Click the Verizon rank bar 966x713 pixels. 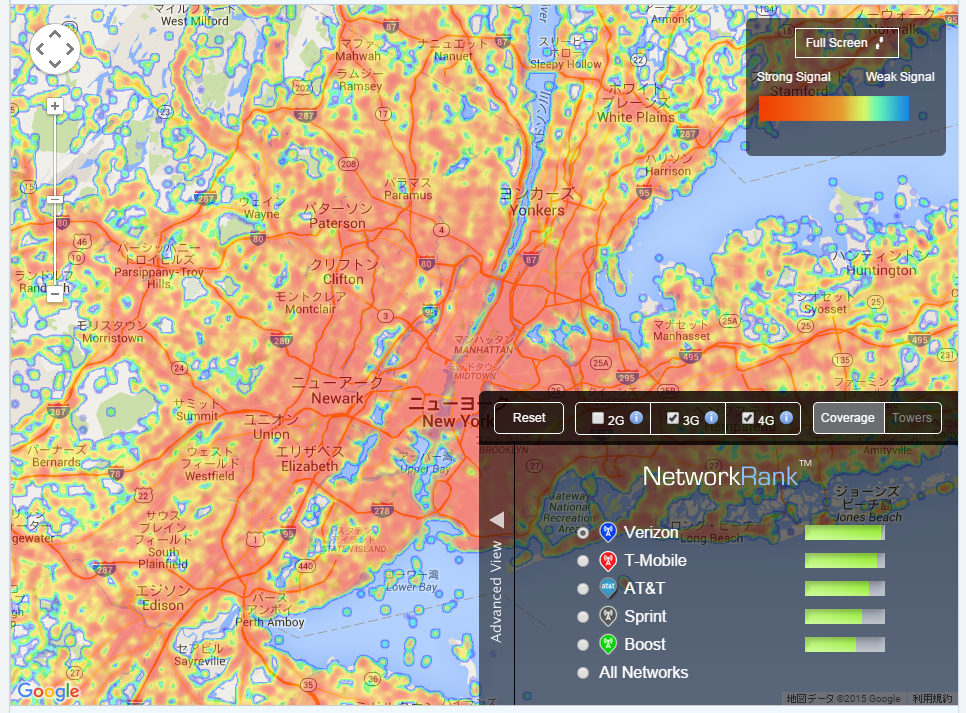(845, 532)
